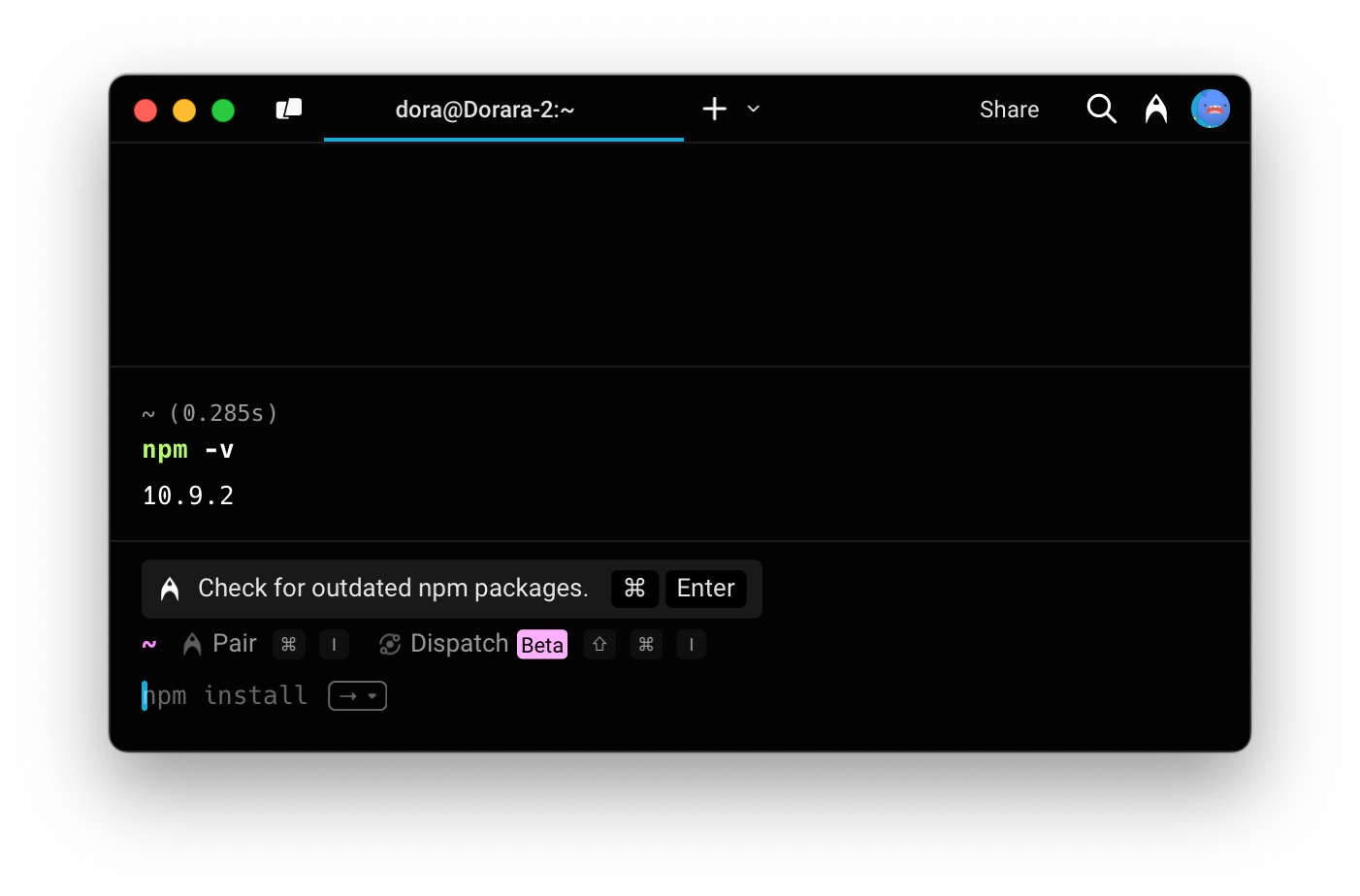Click the Warp icon in the suggestion banner

point(170,589)
